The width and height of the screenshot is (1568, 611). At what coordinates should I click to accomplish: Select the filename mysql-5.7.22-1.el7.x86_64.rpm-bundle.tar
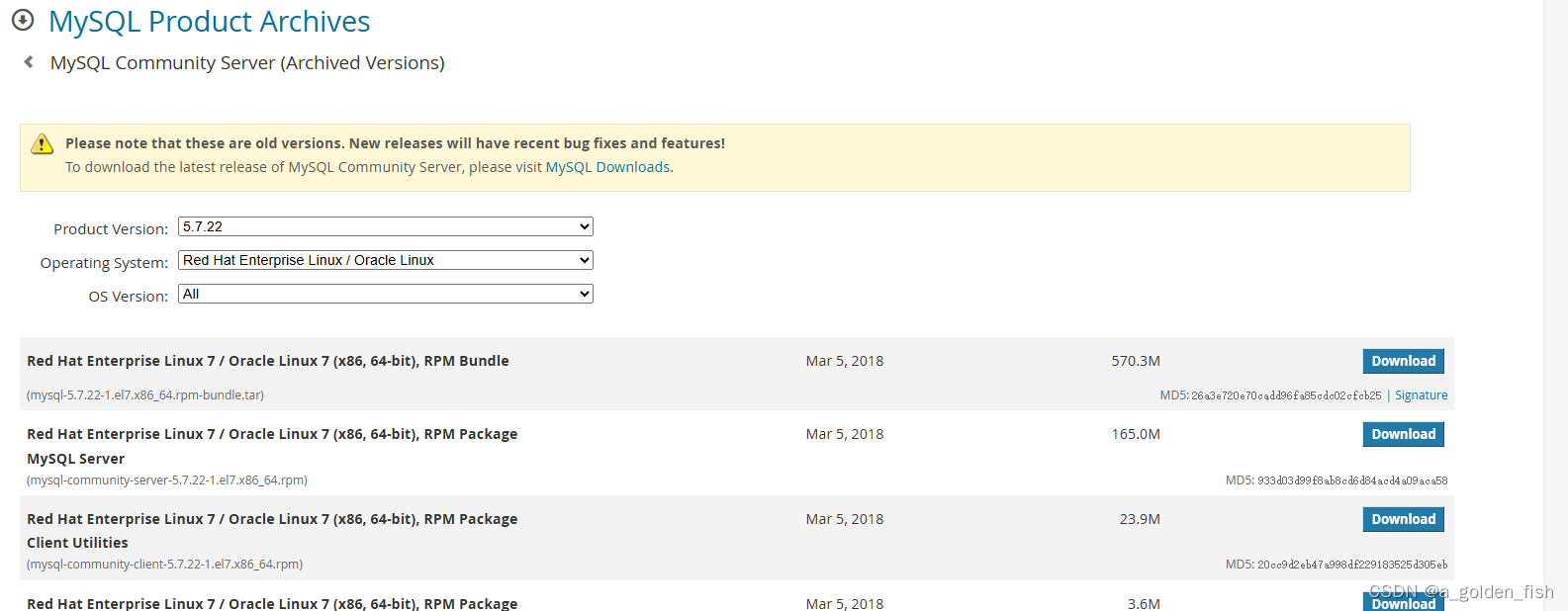coord(145,395)
